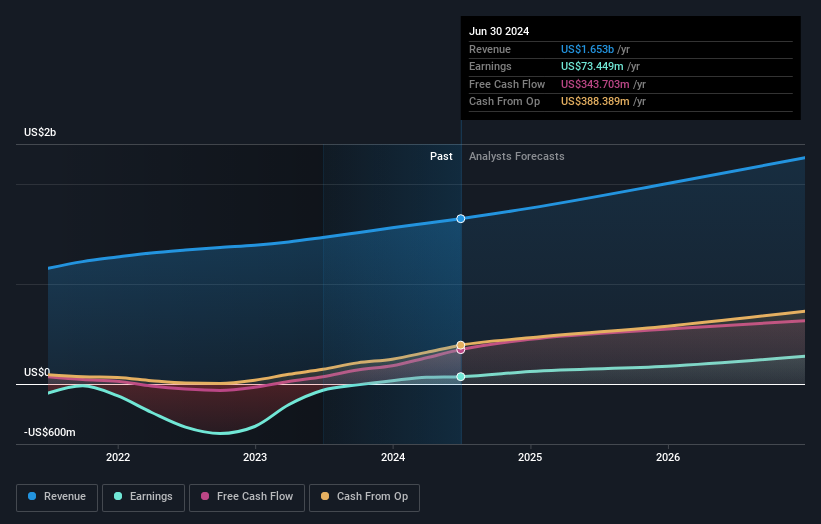821x524 pixels.
Task: Toggle the Cash From Op legend button
Action: pos(364,497)
